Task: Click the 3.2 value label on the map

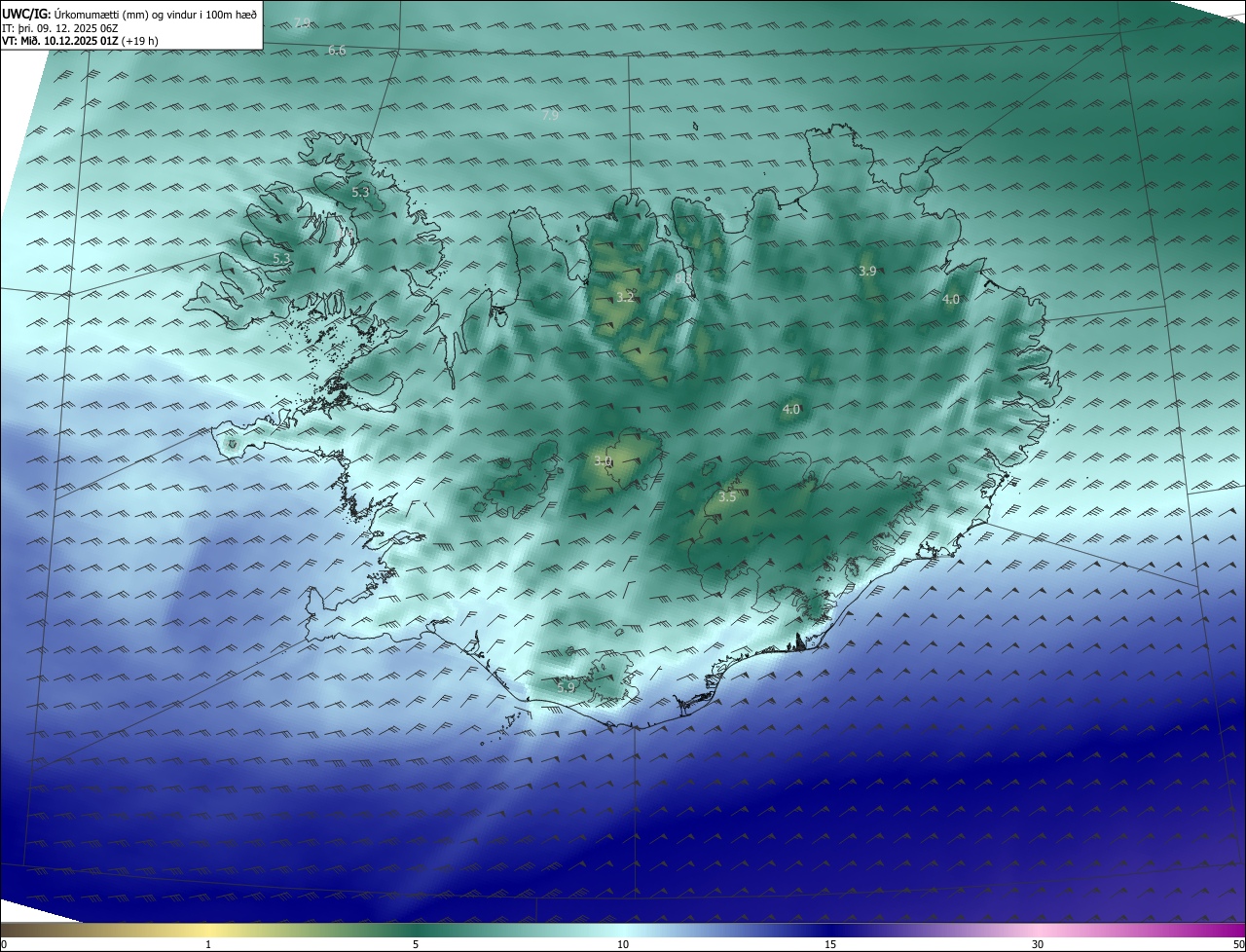Action: 625,297
